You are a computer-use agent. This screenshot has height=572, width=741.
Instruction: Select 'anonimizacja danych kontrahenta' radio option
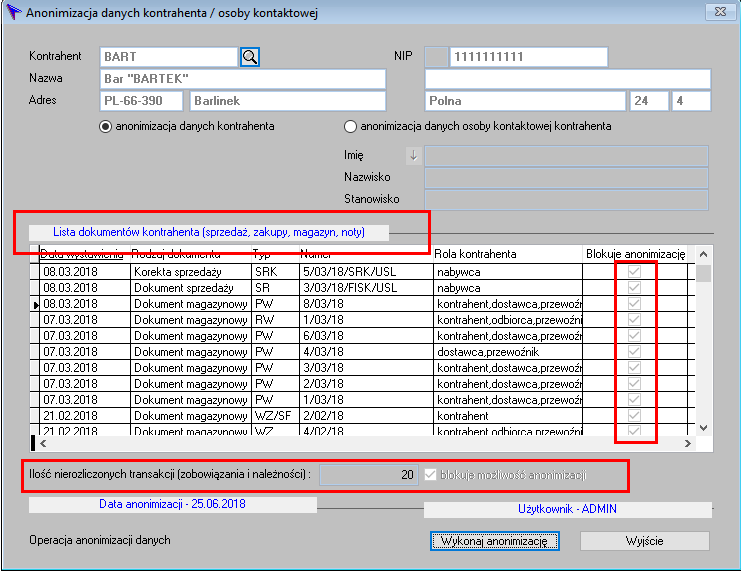pyautogui.click(x=105, y=127)
